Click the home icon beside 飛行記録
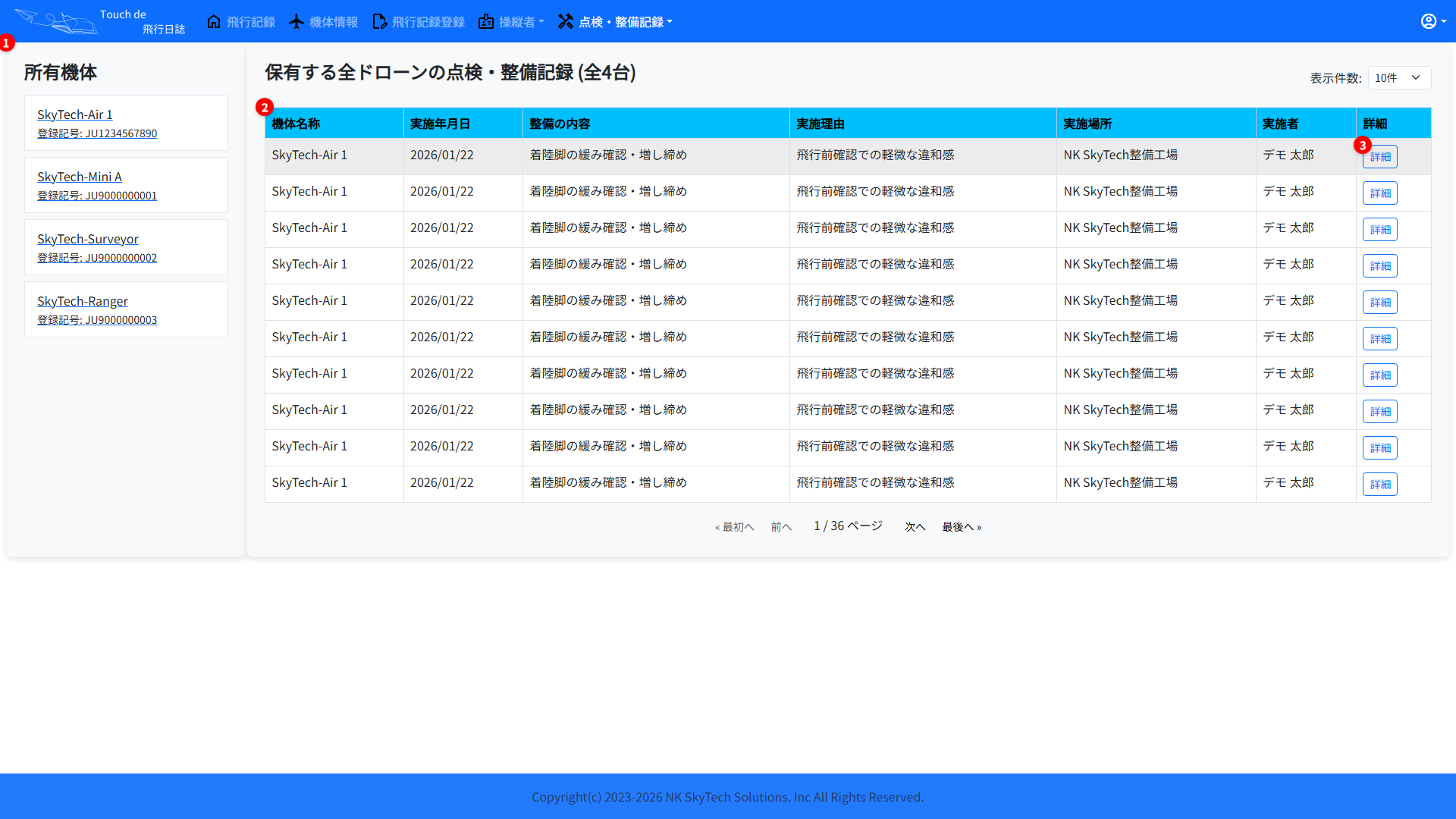This screenshot has width=1456, height=819. click(214, 21)
